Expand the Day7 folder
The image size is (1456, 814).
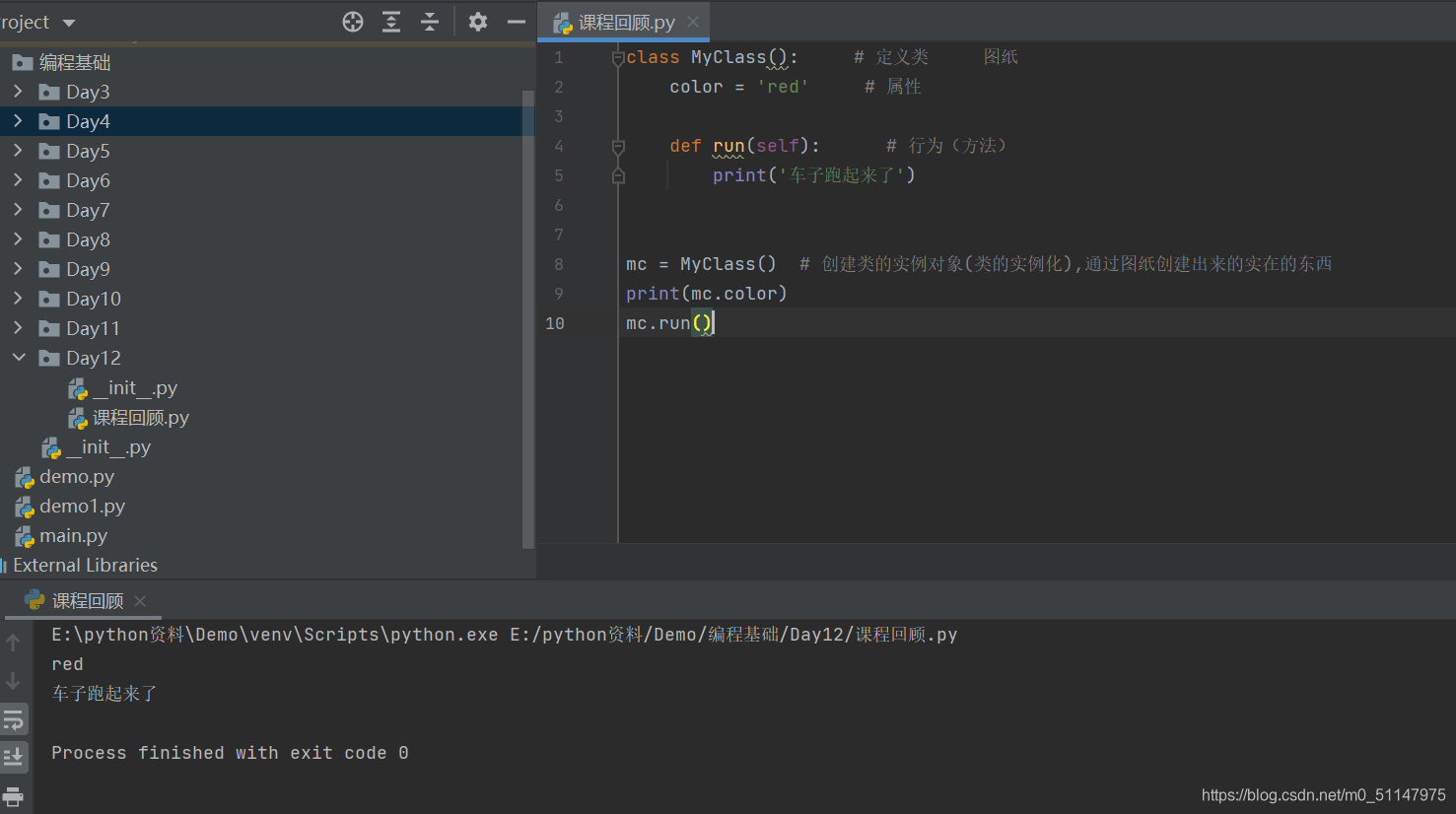[18, 209]
